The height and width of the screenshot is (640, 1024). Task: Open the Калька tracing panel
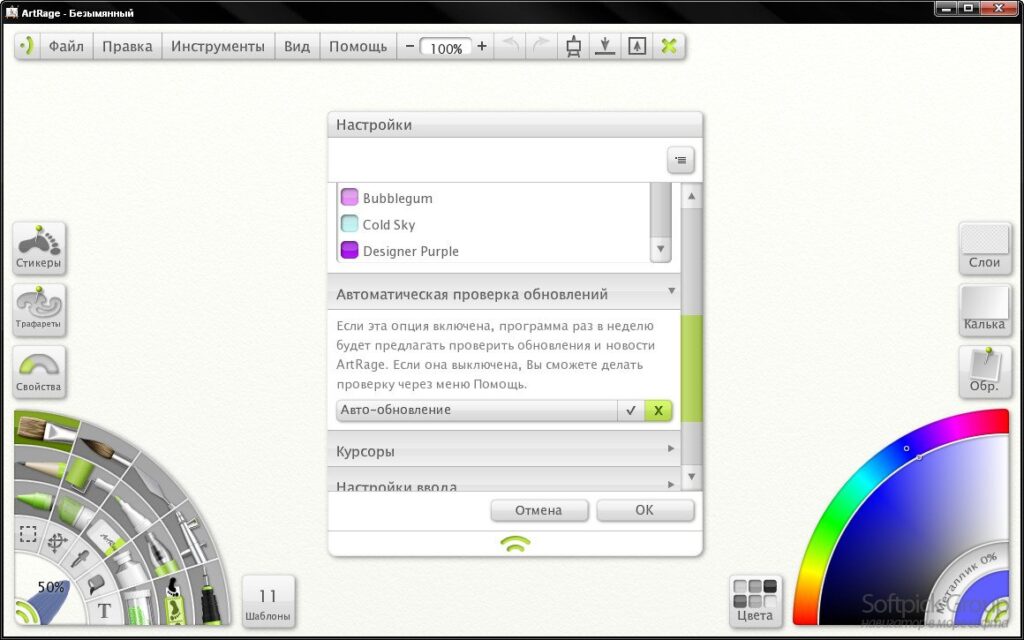[985, 310]
